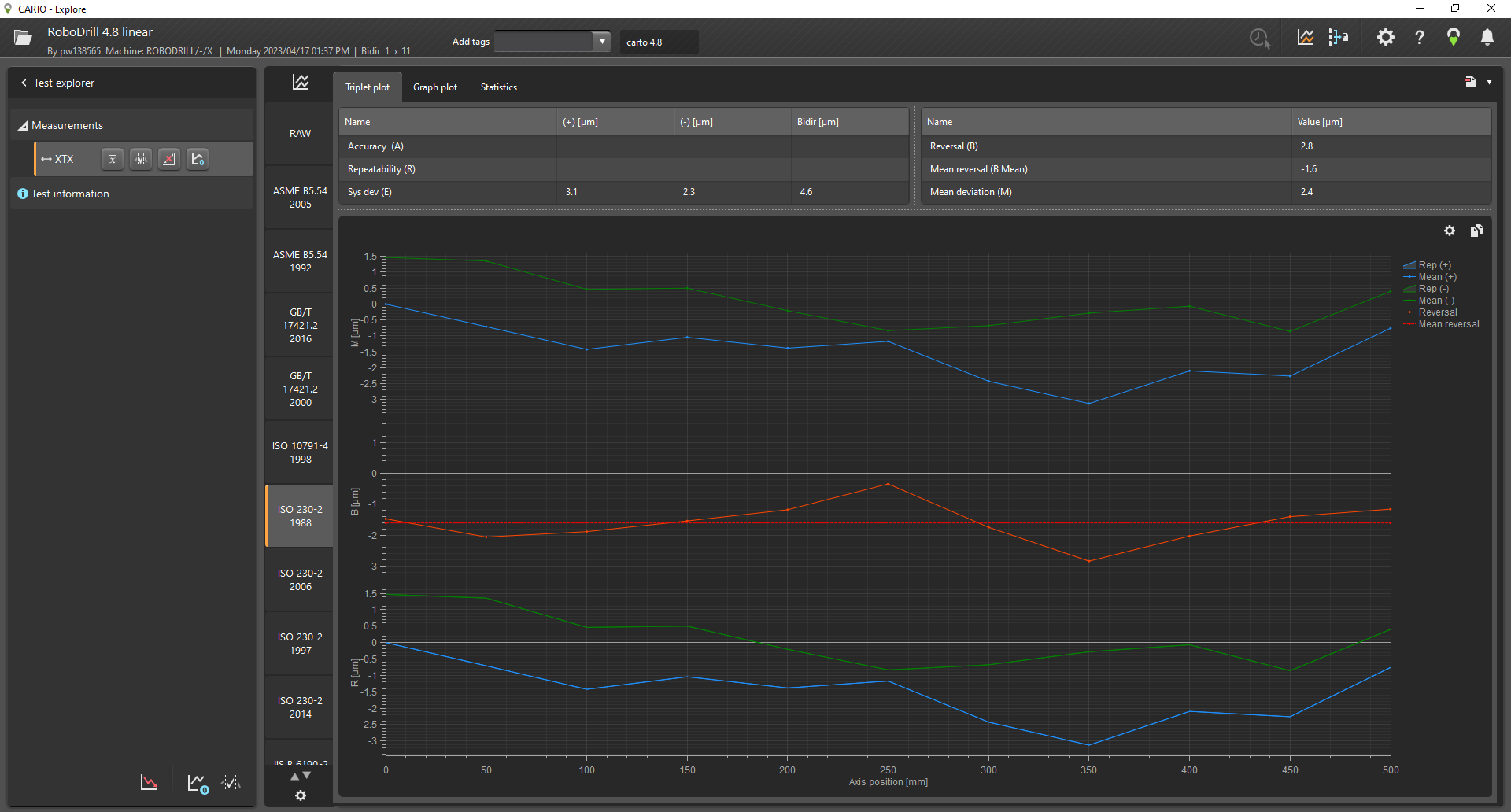Open the Add tags dropdown

coord(602,42)
